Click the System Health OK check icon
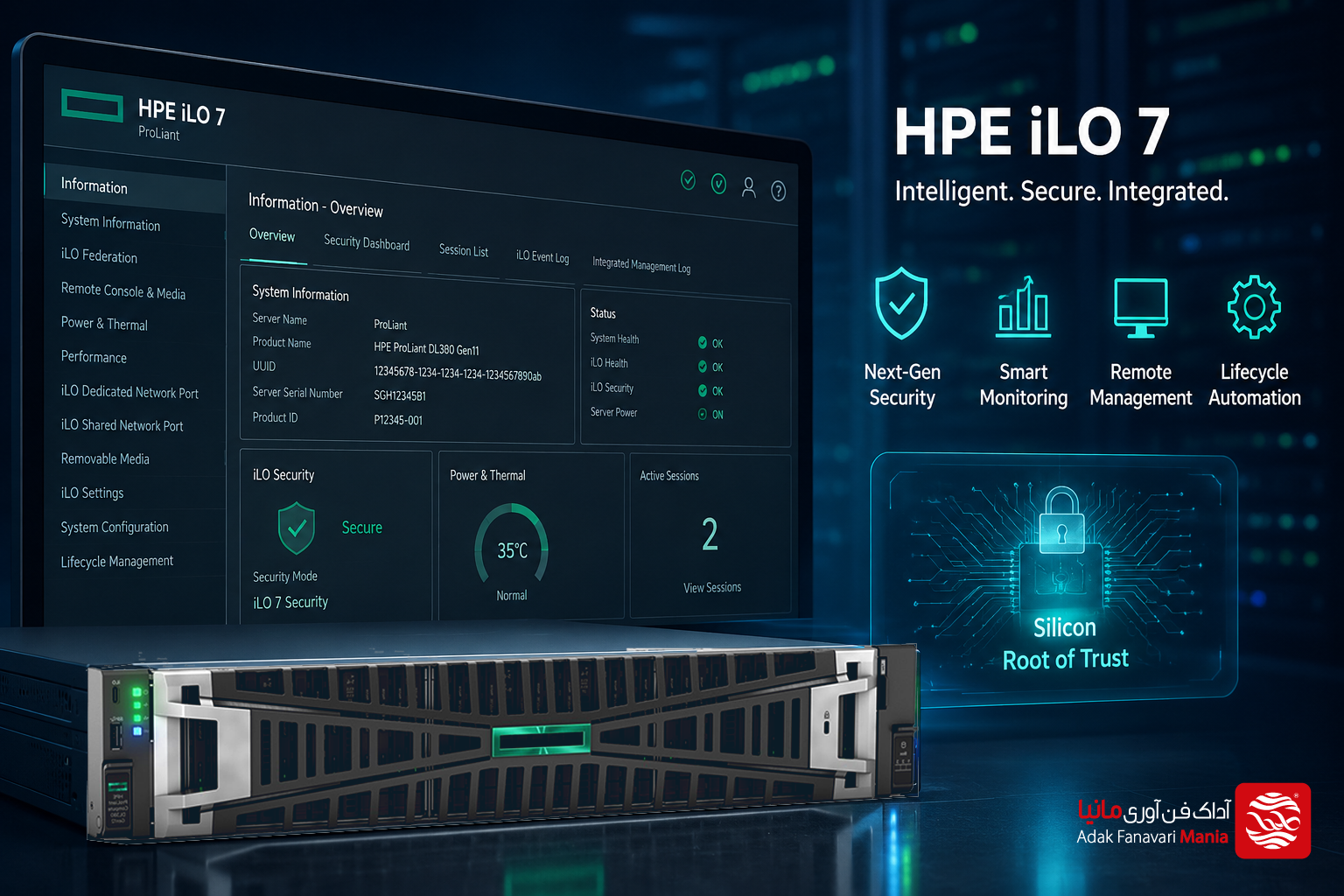 click(703, 342)
